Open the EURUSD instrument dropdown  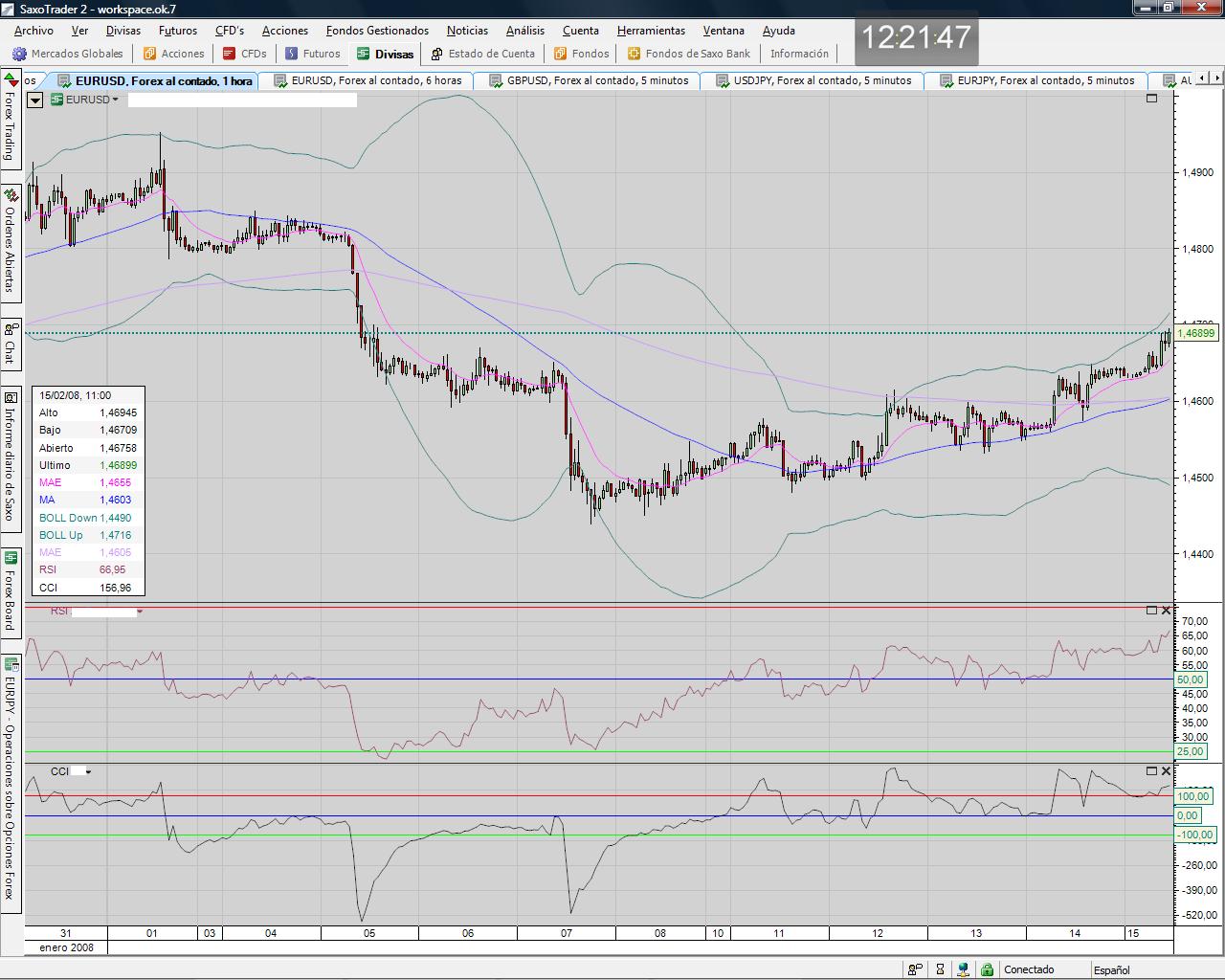tap(115, 100)
